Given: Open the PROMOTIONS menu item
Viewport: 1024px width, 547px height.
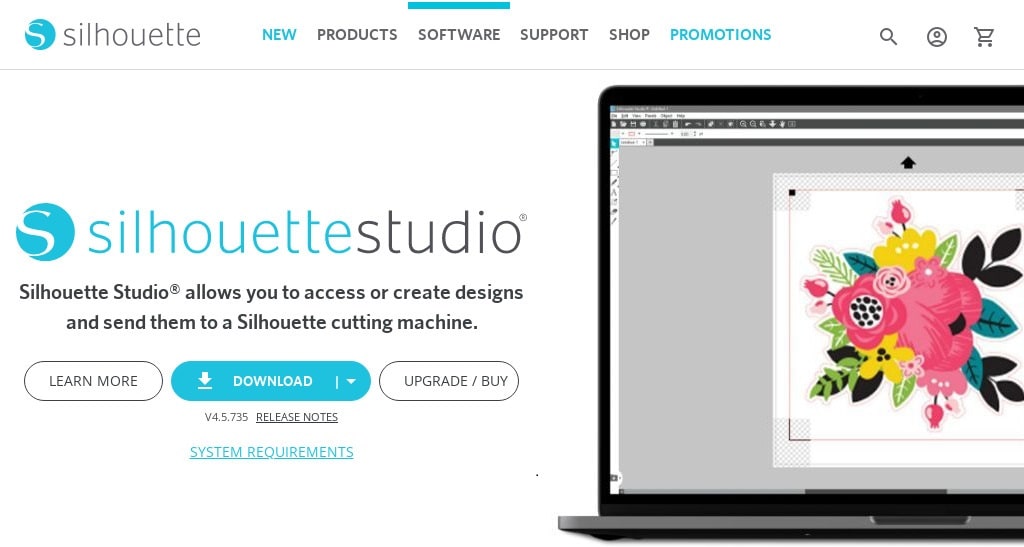Looking at the screenshot, I should point(720,35).
